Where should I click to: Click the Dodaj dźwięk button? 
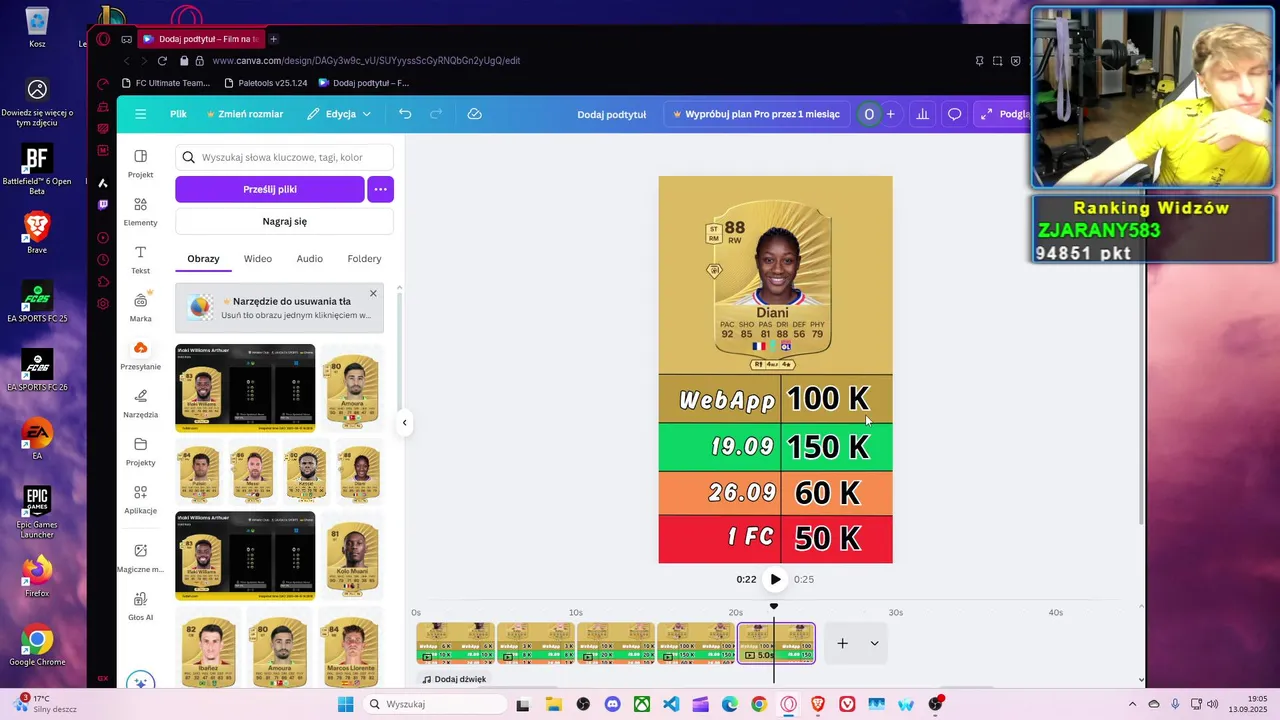(x=454, y=679)
